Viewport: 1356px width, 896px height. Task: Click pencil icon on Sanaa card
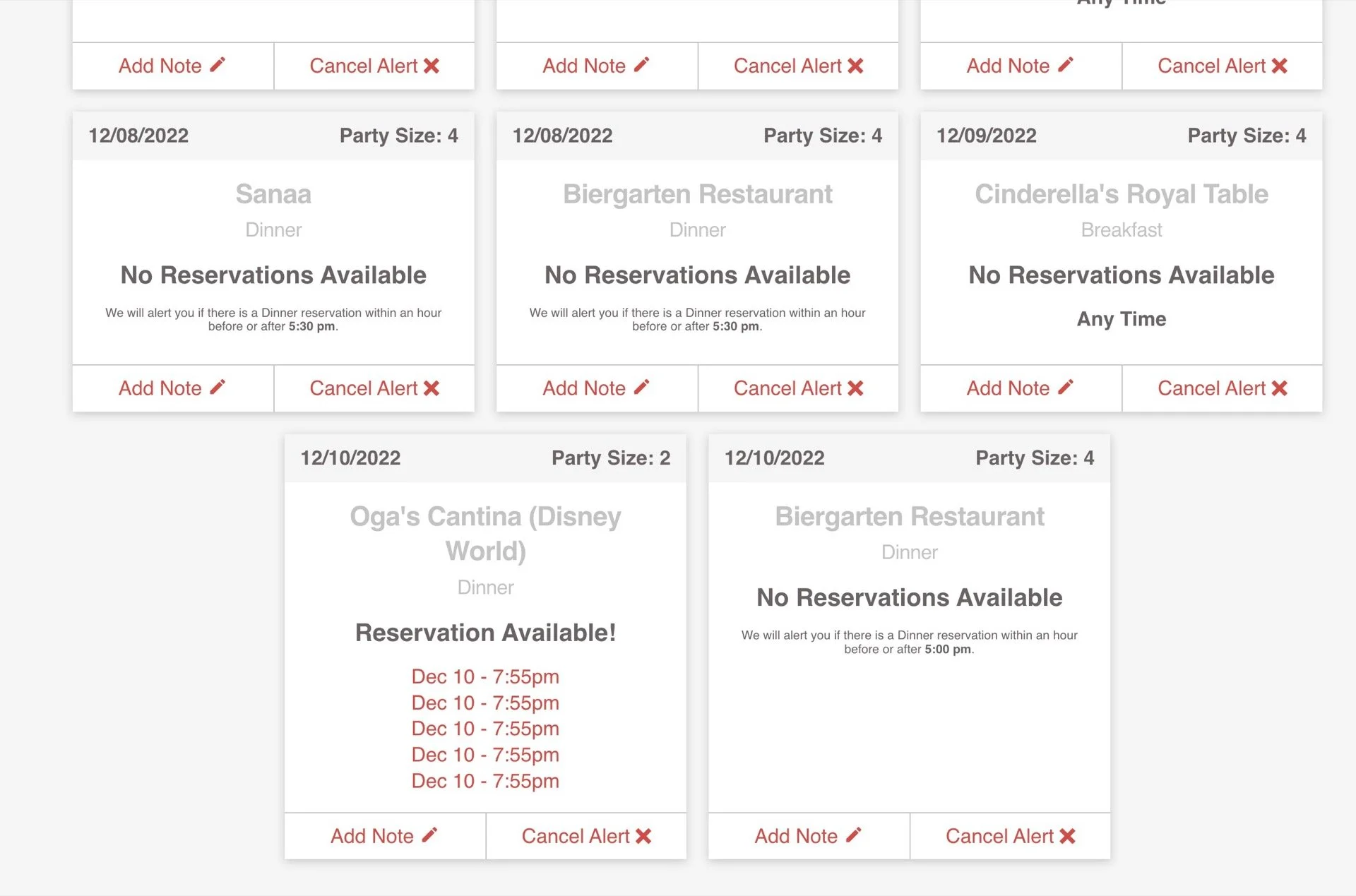point(218,387)
